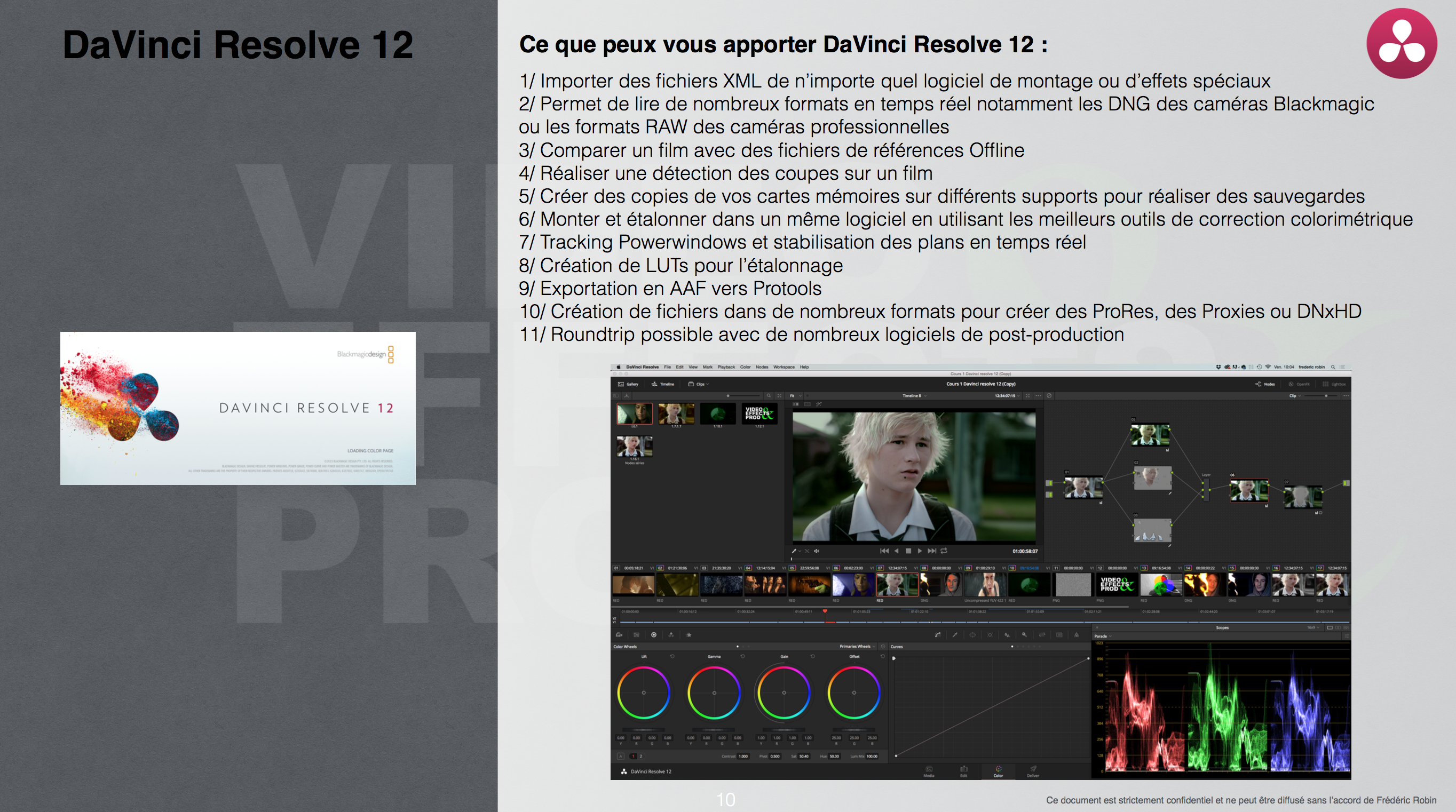Select the first clip thumbnail in the media pool

tap(634, 413)
